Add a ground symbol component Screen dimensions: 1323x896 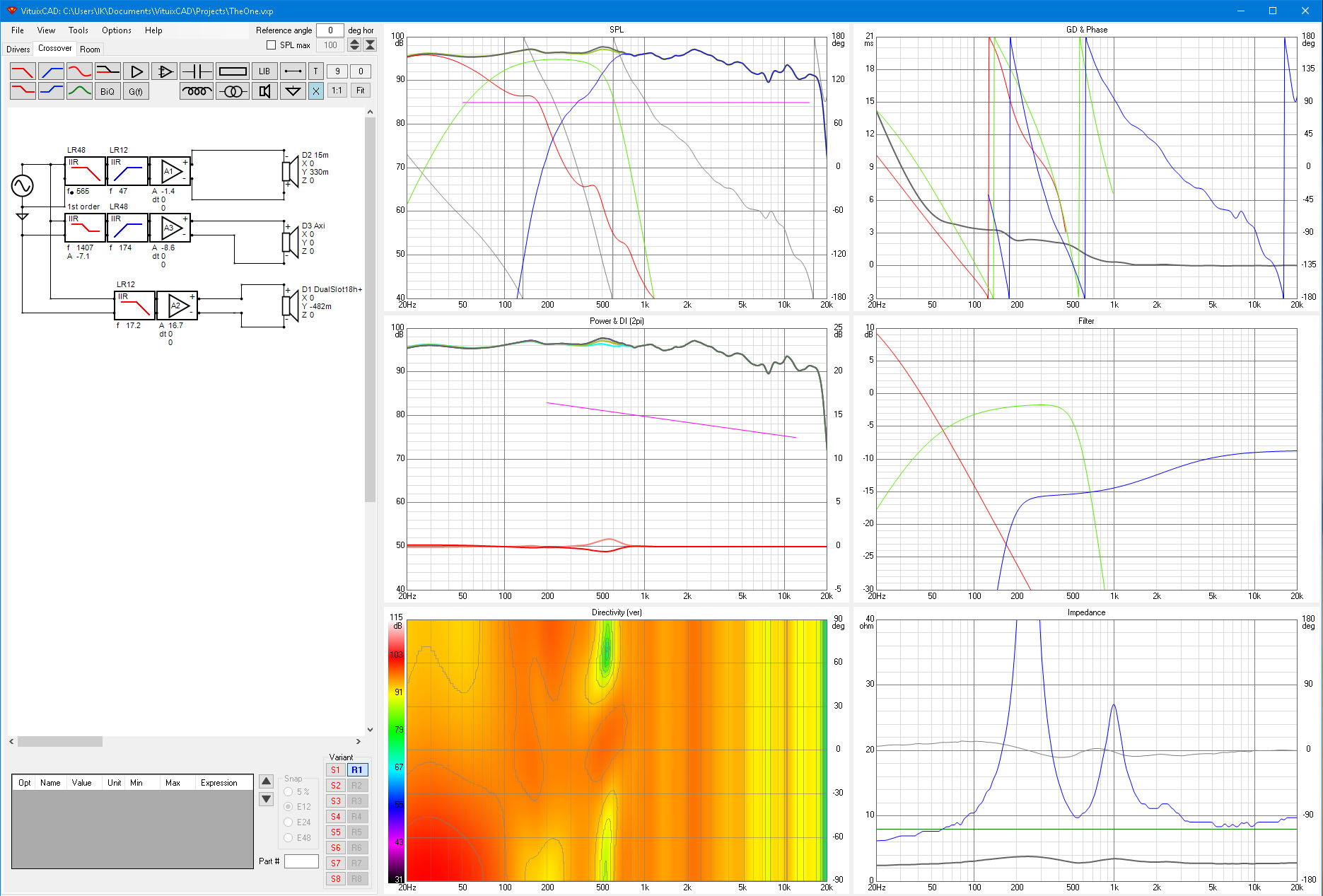tap(293, 91)
